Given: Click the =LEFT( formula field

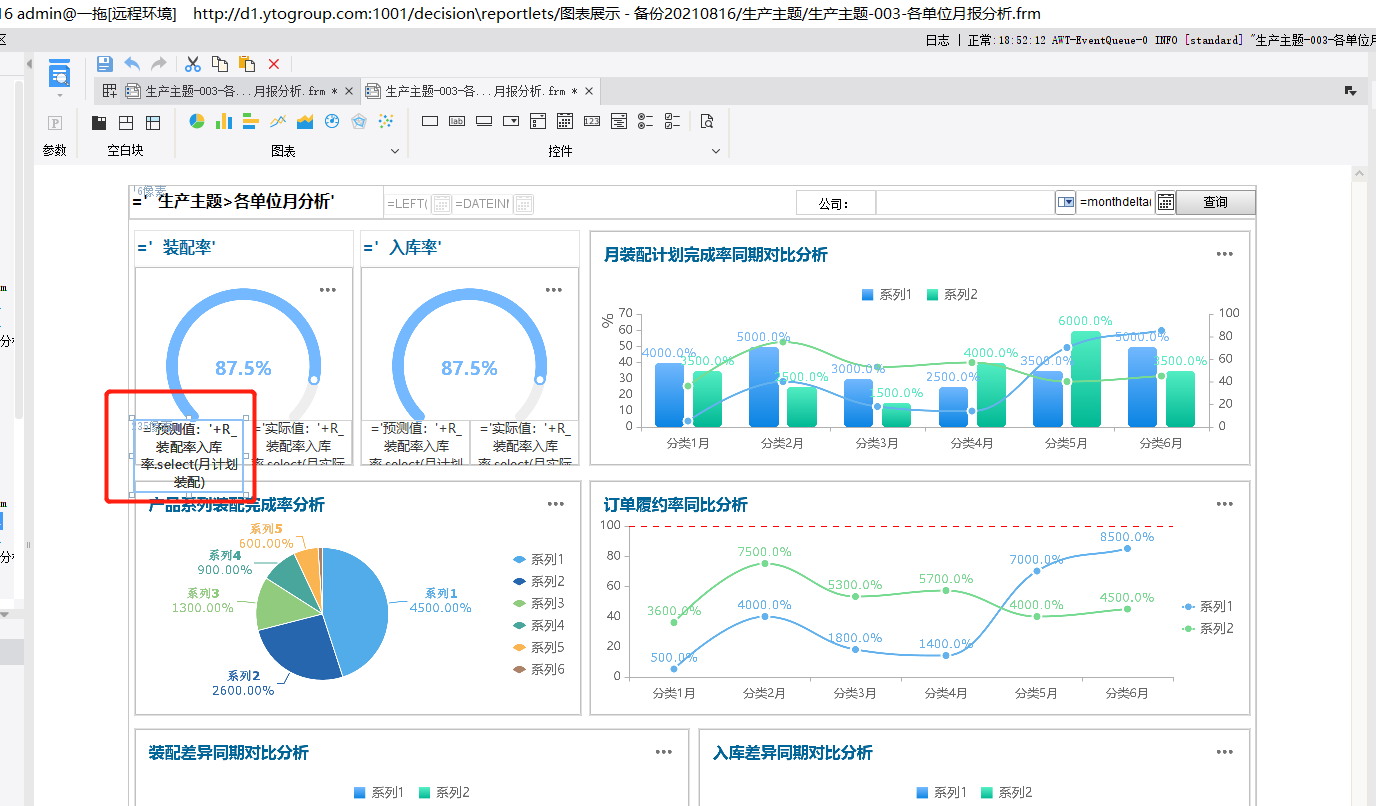Looking at the screenshot, I should pos(406,203).
